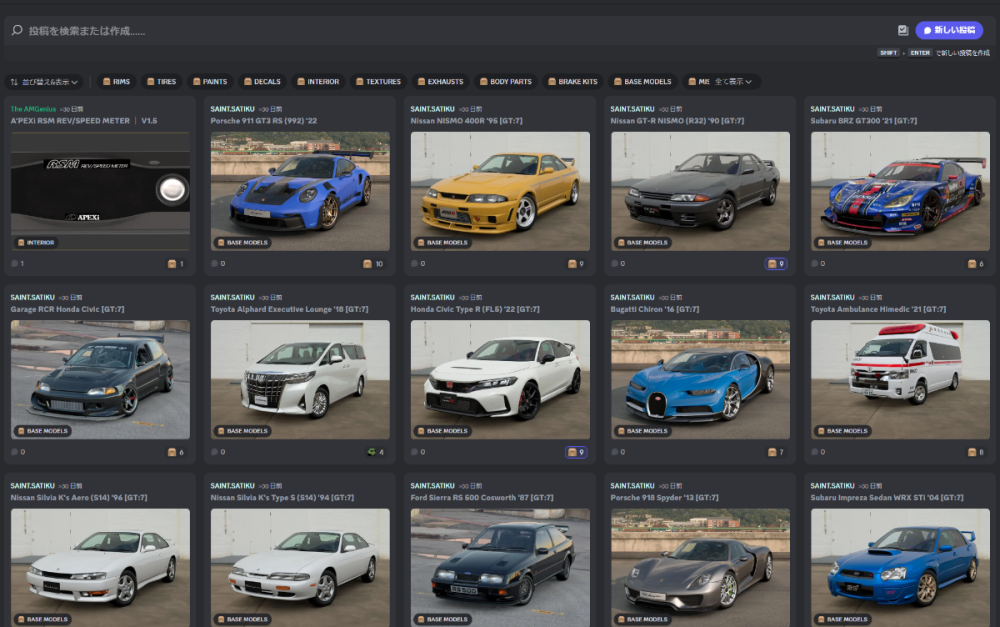Toggle the TIRES tag filter

click(164, 81)
